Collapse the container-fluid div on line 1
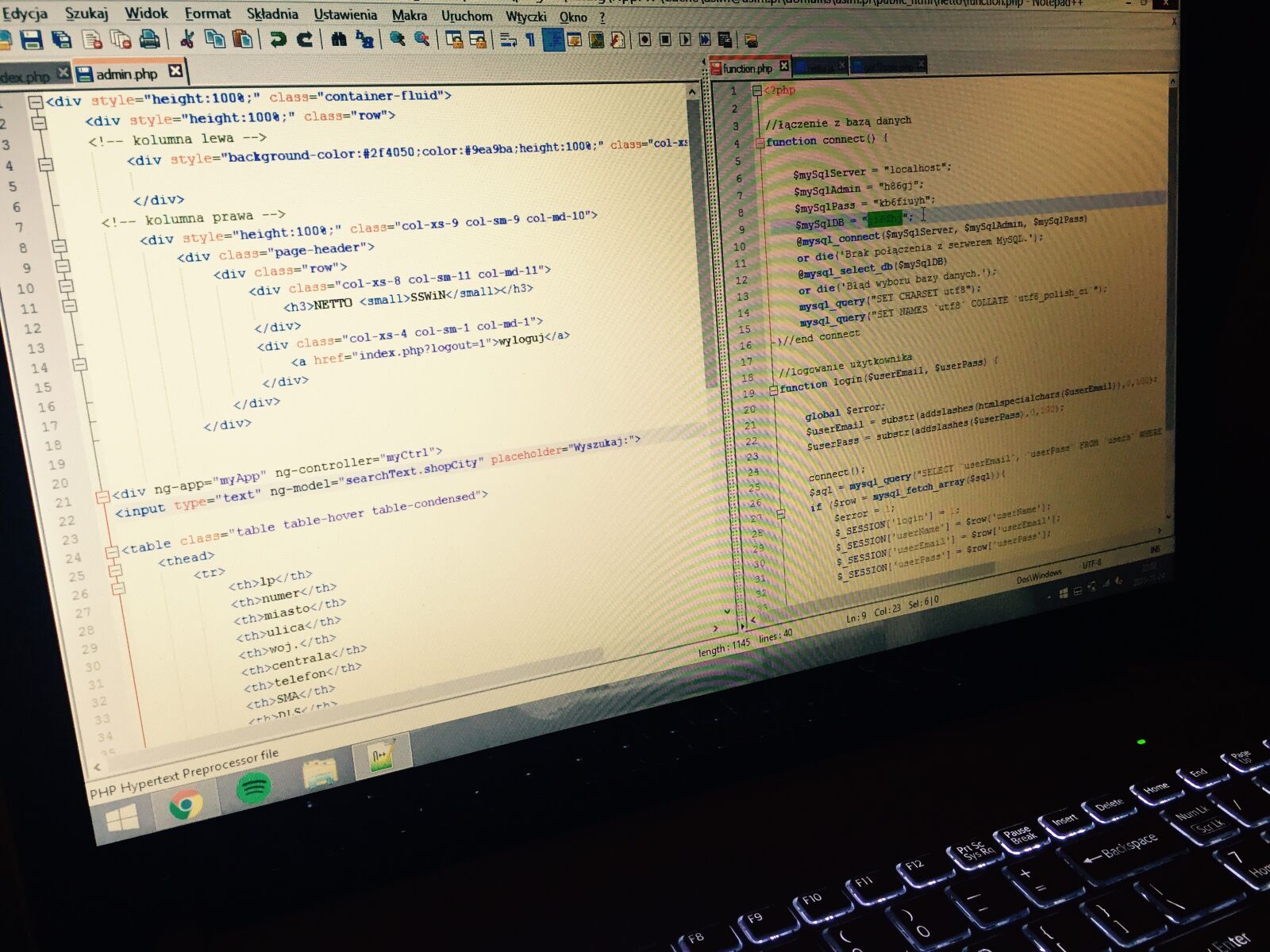 (x=35, y=102)
